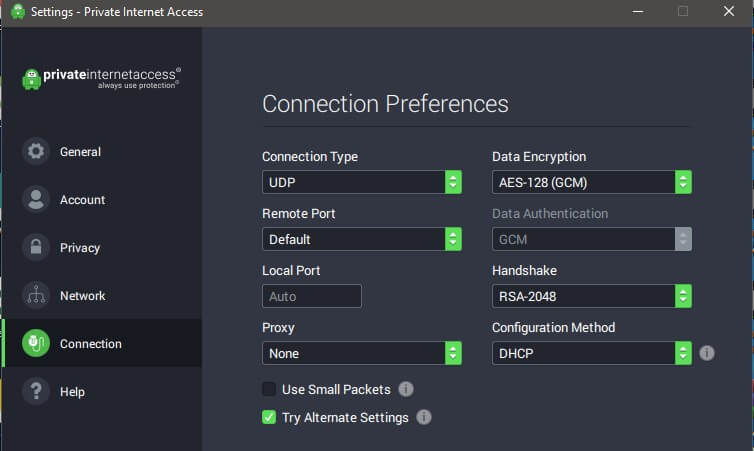The width and height of the screenshot is (754, 451).
Task: Click the Try Alternate Settings label text
Action: click(x=345, y=417)
